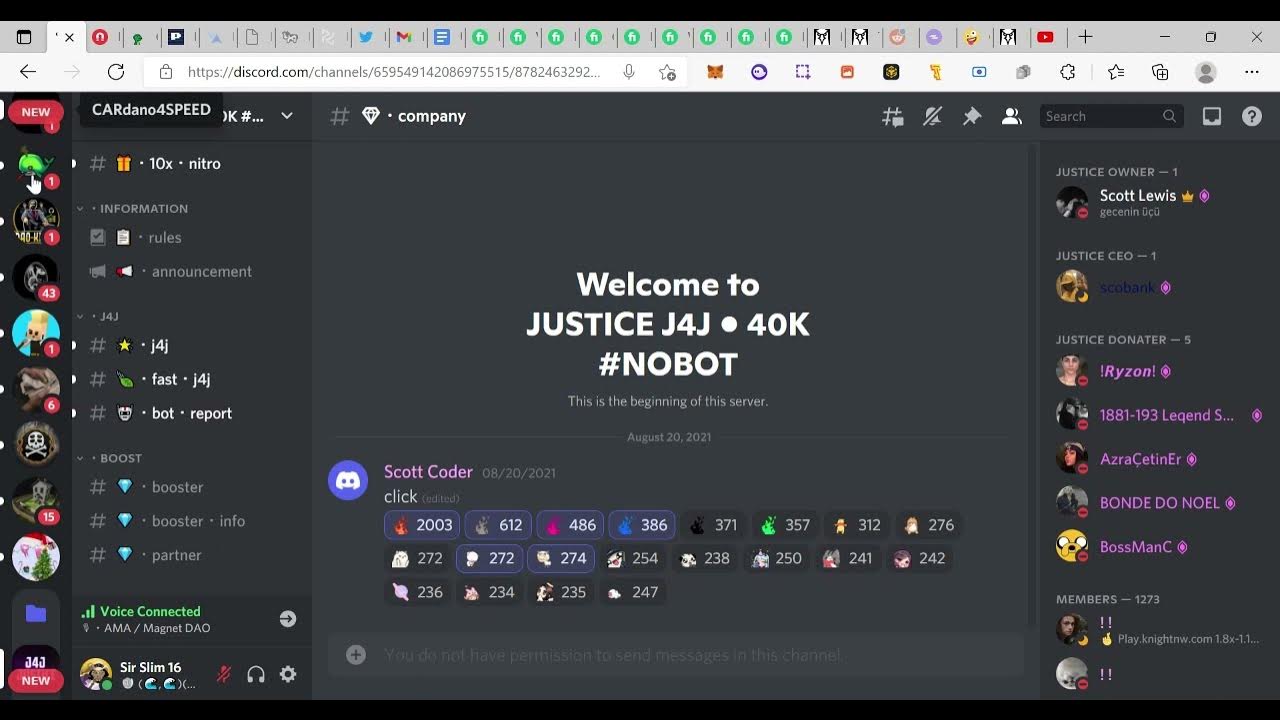Toggle the 357 reaction
The image size is (1280, 720).
pos(786,525)
